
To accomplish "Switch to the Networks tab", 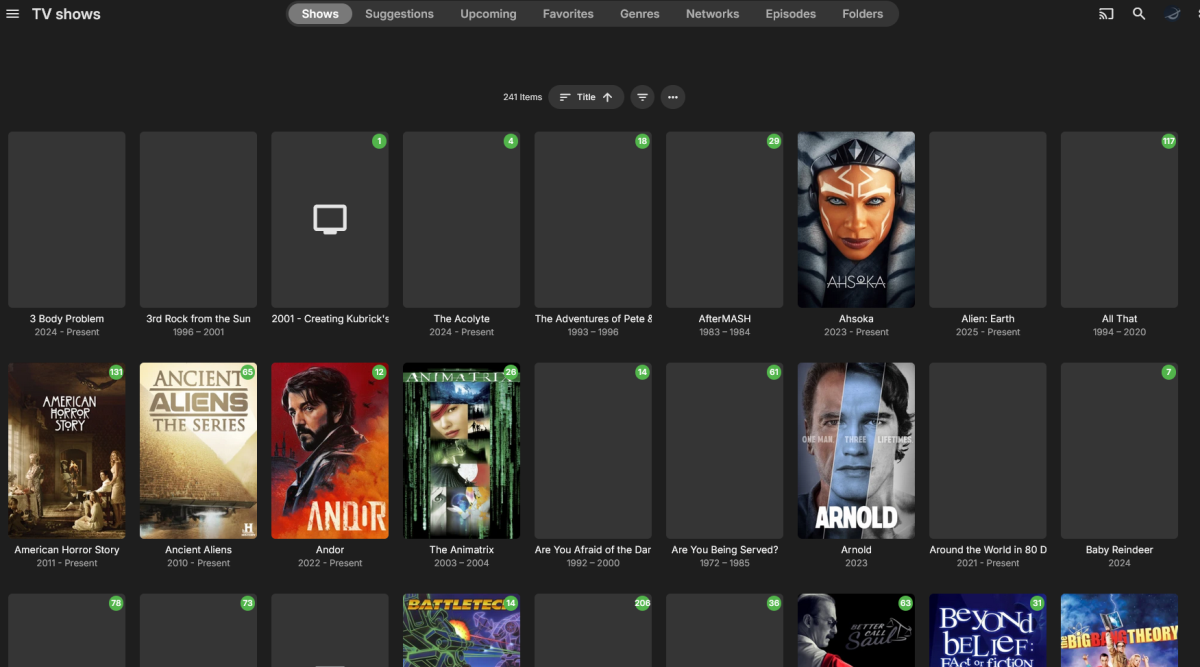I will click(712, 14).
